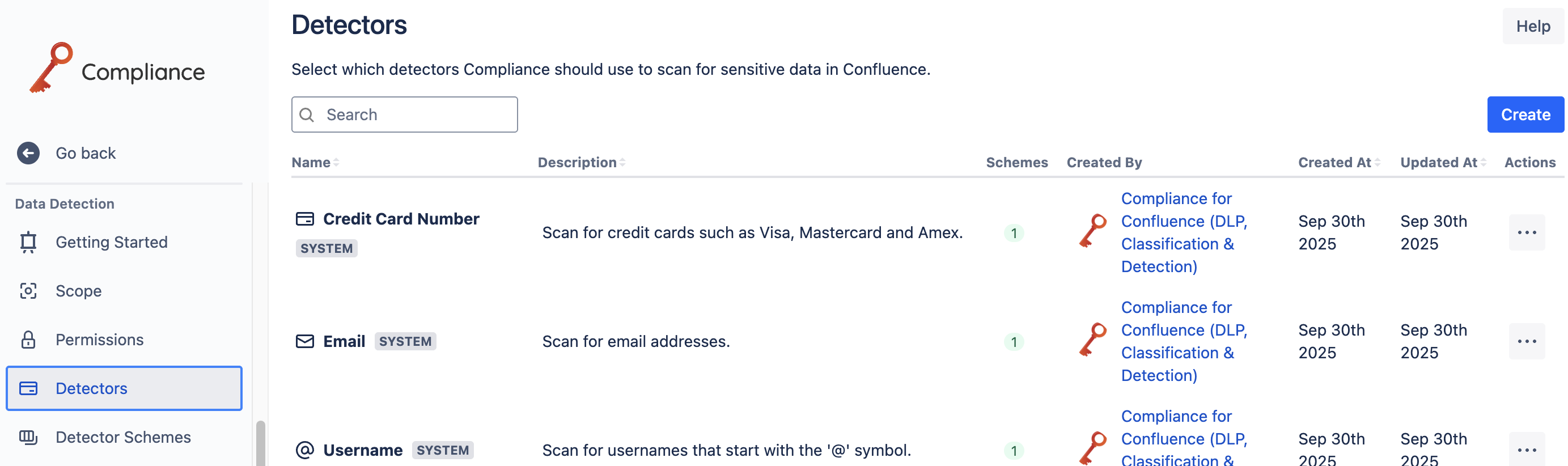Click the Go back arrow icon
Image resolution: width=1568 pixels, height=466 pixels.
click(28, 153)
